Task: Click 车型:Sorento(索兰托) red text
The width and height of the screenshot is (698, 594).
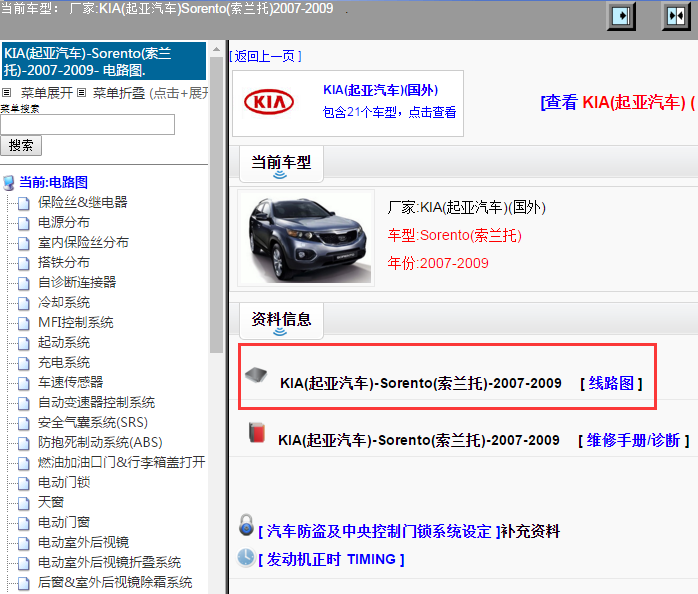Action: click(455, 235)
